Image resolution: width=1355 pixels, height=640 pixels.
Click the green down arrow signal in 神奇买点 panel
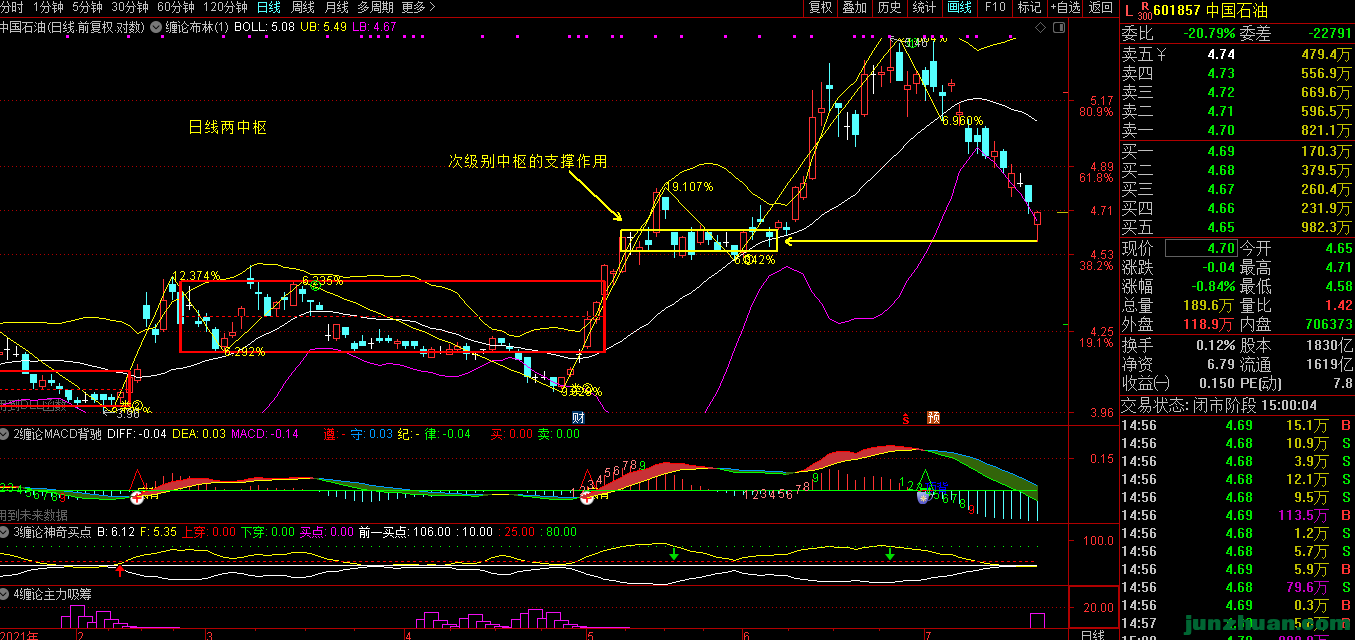coord(674,552)
